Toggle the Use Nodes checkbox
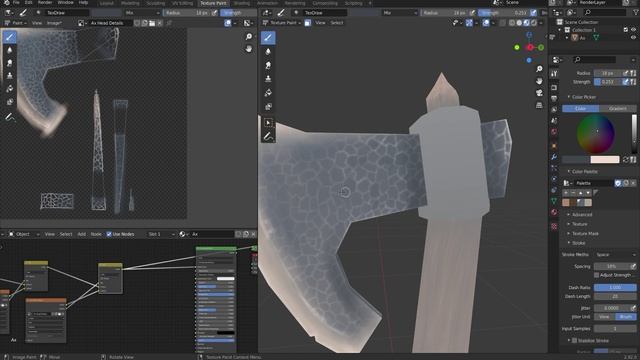 109,234
